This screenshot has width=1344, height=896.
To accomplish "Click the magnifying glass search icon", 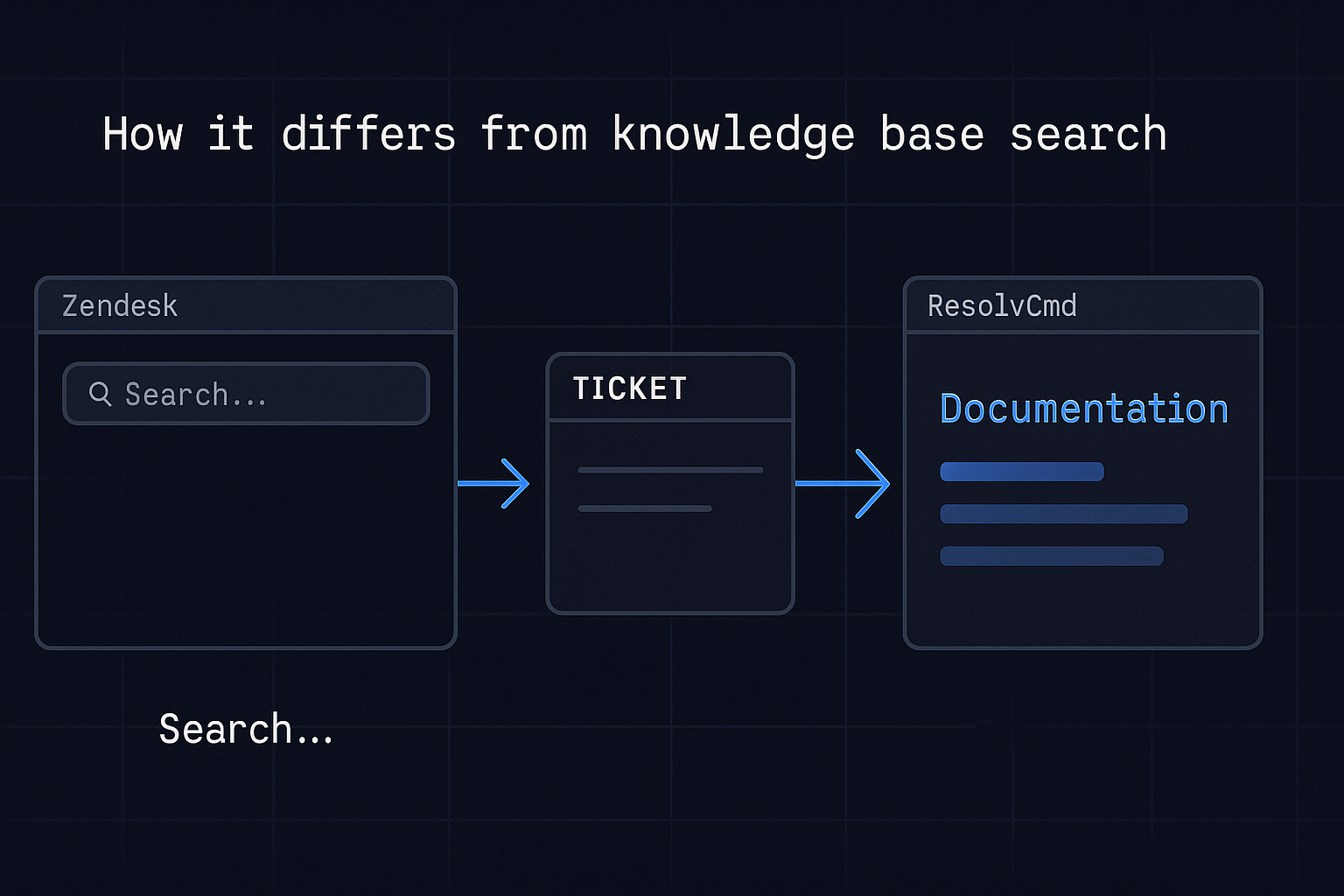I will point(101,394).
